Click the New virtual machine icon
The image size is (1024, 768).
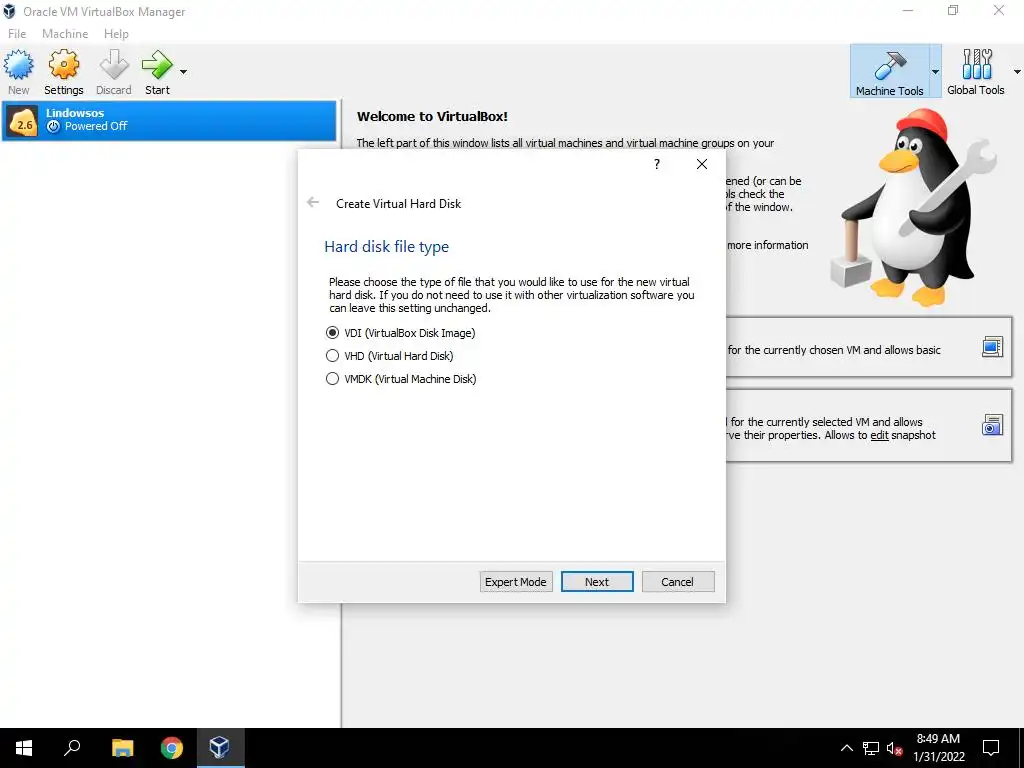18,65
